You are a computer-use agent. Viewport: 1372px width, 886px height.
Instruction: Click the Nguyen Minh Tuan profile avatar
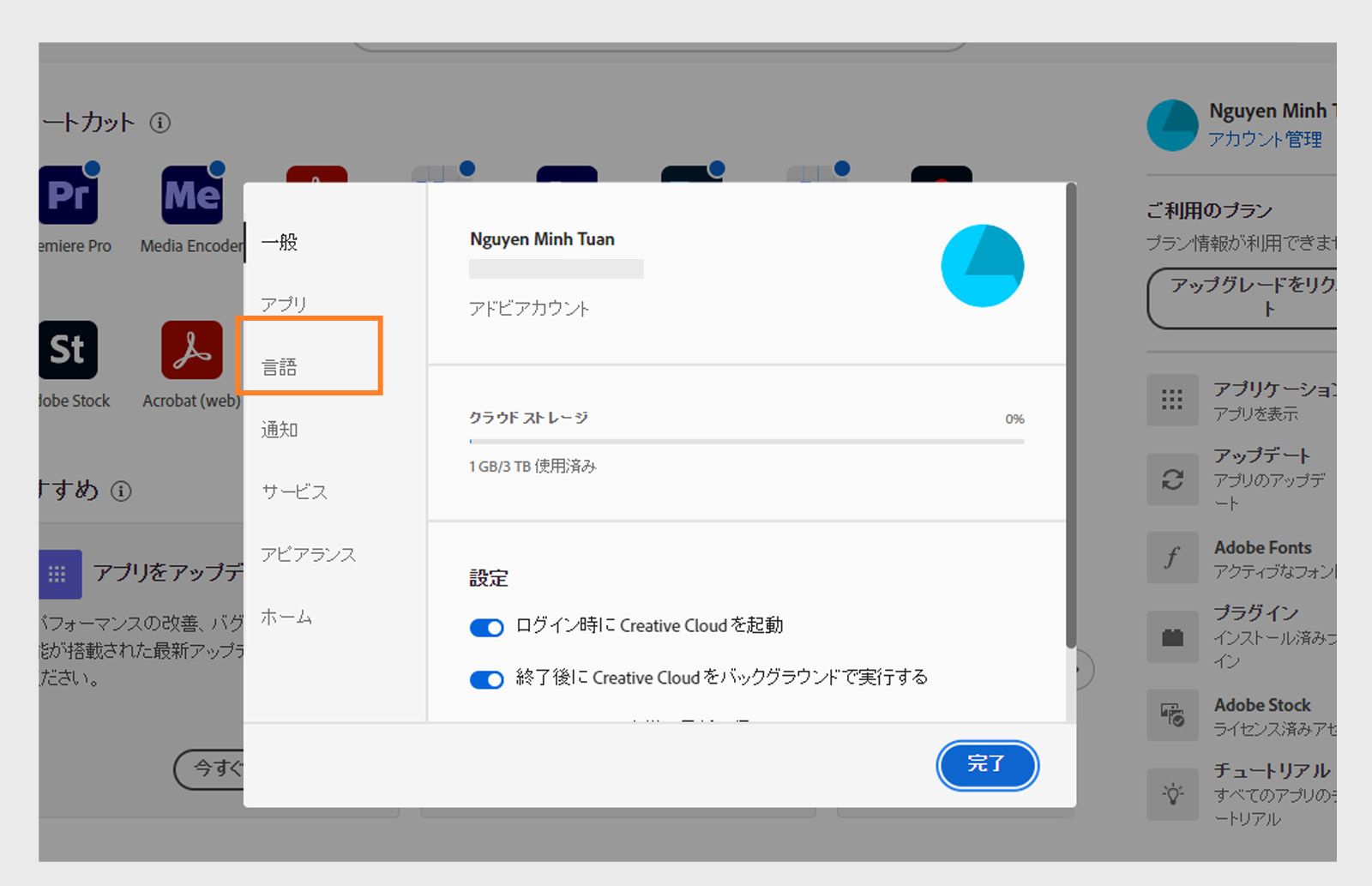pyautogui.click(x=1172, y=124)
